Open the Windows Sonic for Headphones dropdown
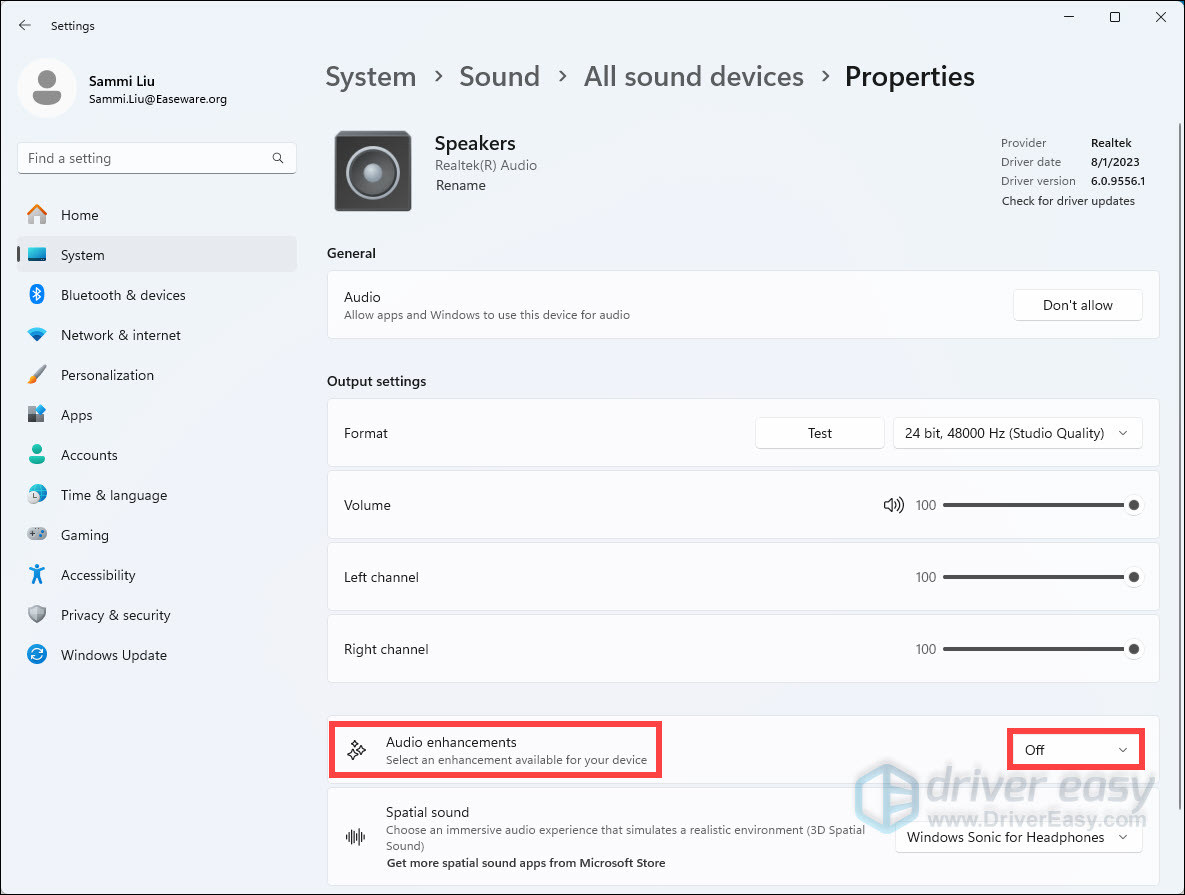Image resolution: width=1185 pixels, height=895 pixels. (1017, 837)
